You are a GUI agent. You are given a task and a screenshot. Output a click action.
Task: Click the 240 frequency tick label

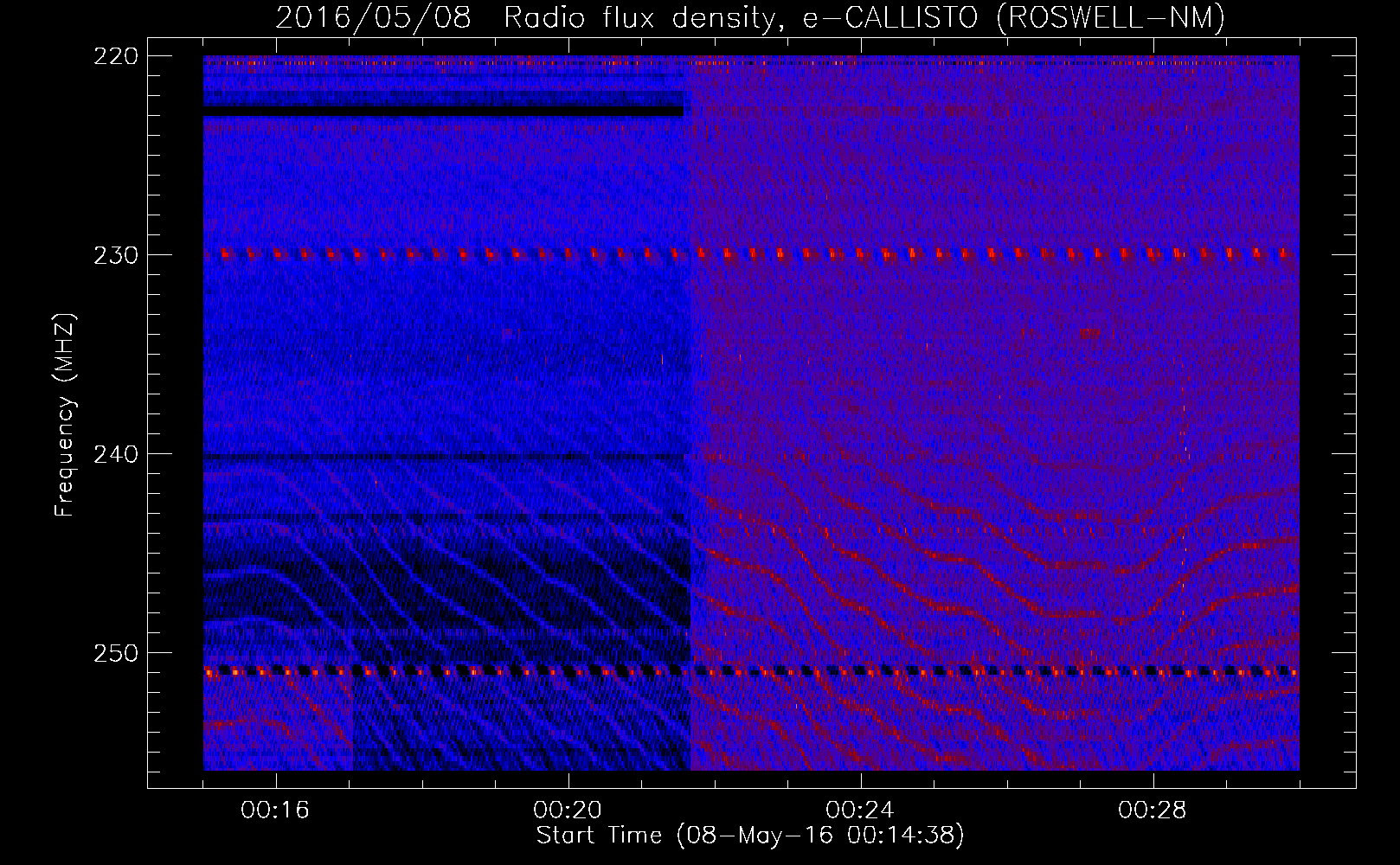click(x=115, y=454)
